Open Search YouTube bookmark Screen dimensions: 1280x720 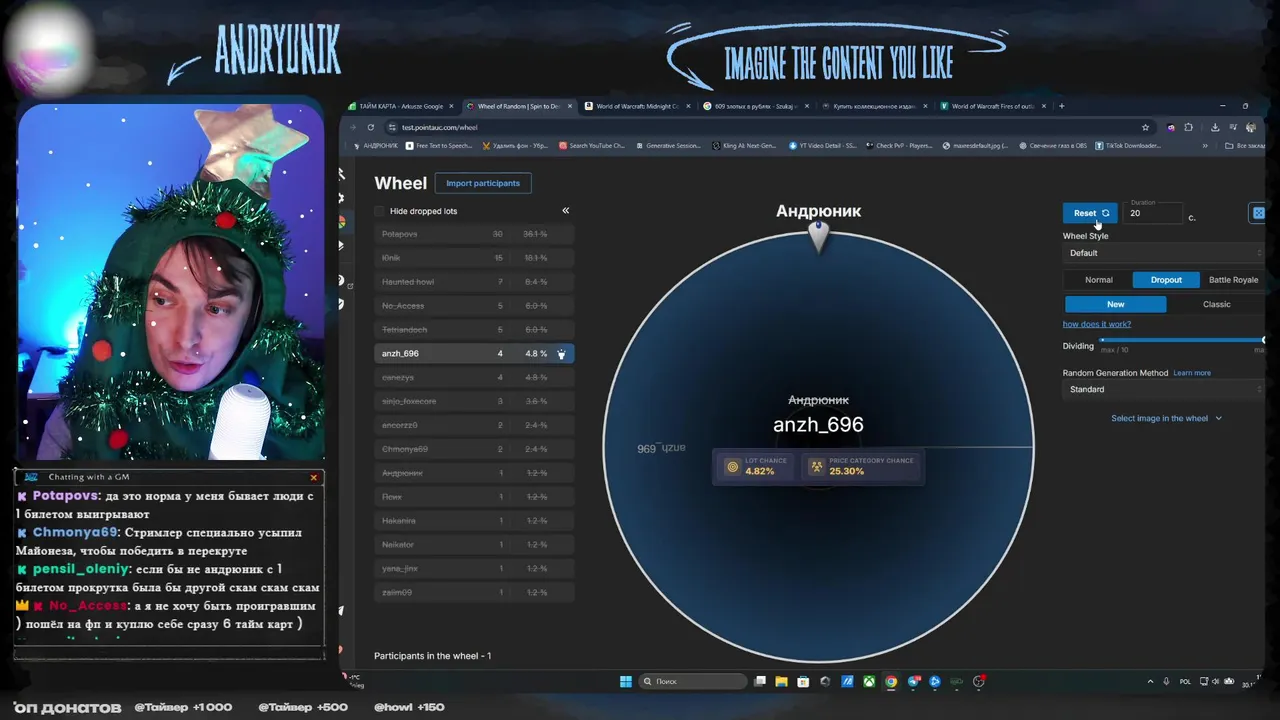[x=592, y=146]
